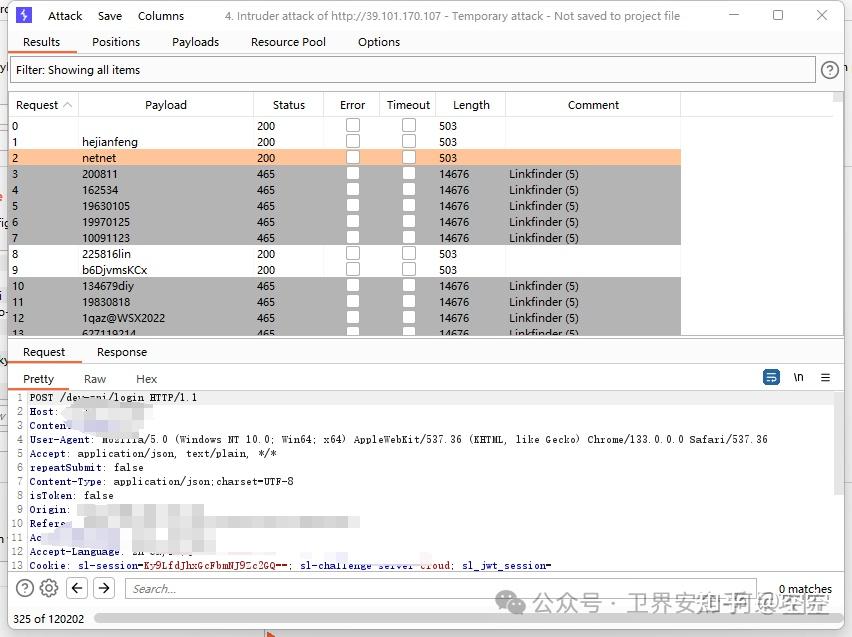Viewport: 852px width, 637px height.
Task: Toggle the Error checkbox for b6DjvmsKCx row
Action: 353,270
